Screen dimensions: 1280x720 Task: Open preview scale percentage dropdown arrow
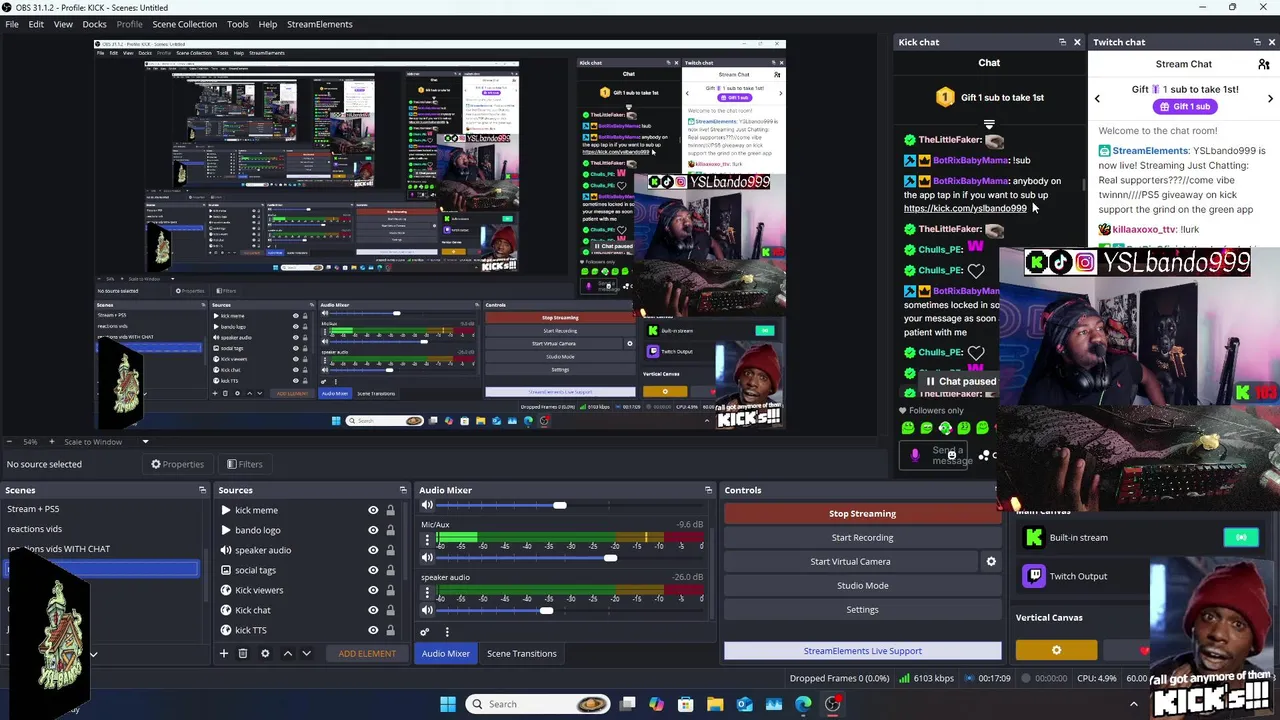(x=145, y=442)
